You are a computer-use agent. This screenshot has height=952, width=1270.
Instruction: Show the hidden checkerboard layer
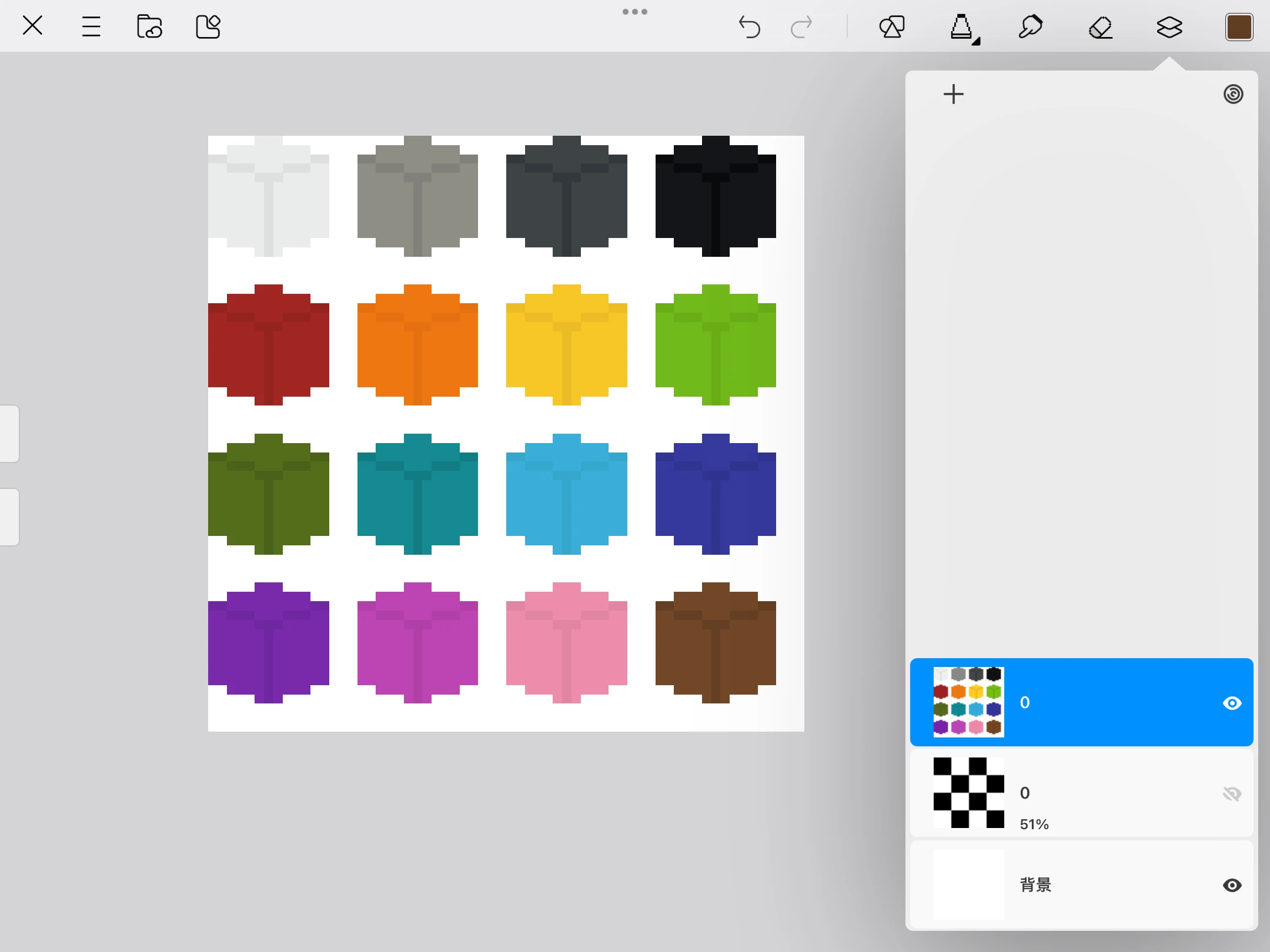click(1232, 794)
